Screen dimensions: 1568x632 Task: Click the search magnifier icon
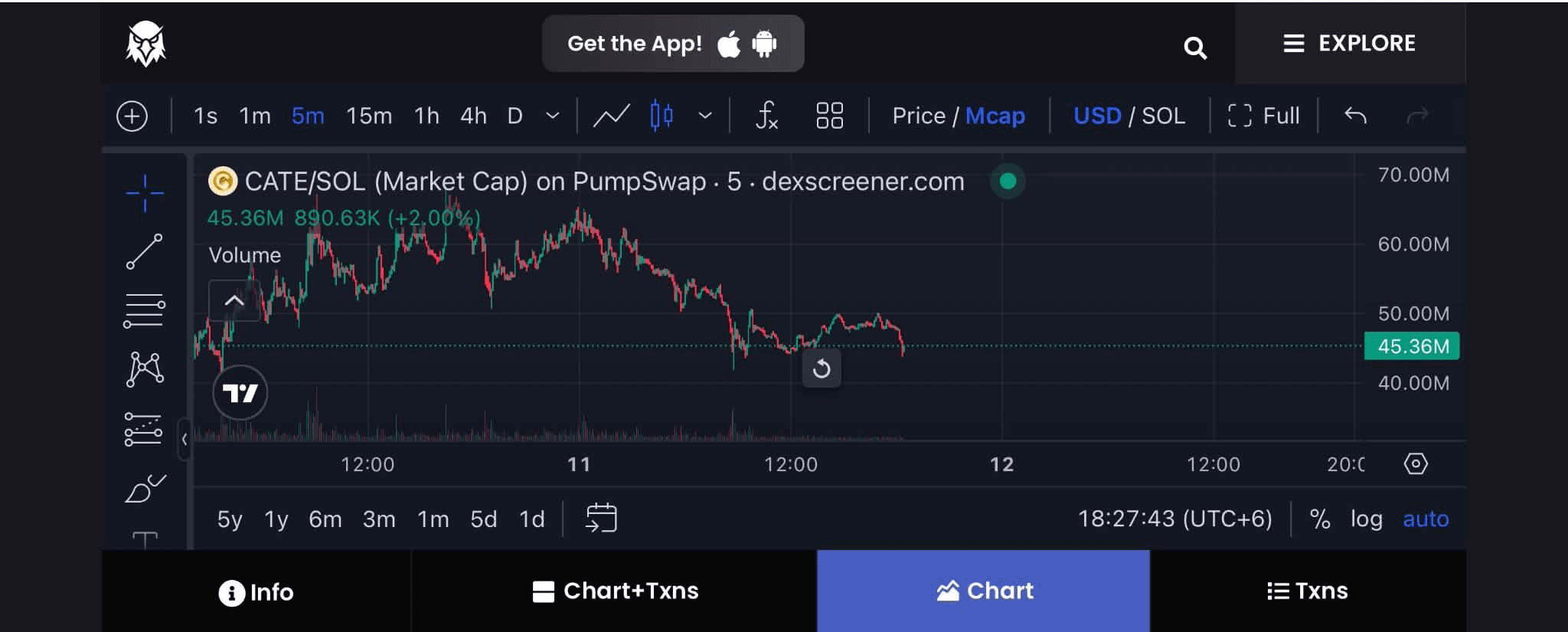point(1194,48)
